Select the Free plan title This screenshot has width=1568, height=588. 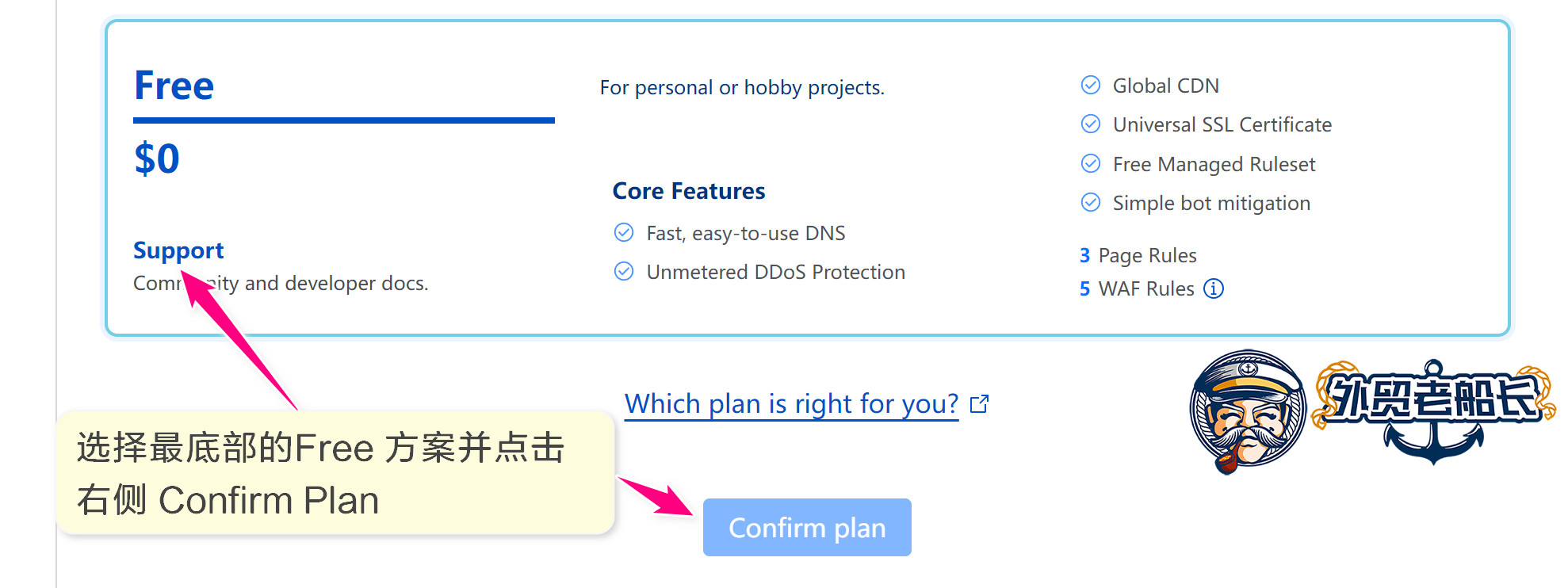(x=174, y=86)
